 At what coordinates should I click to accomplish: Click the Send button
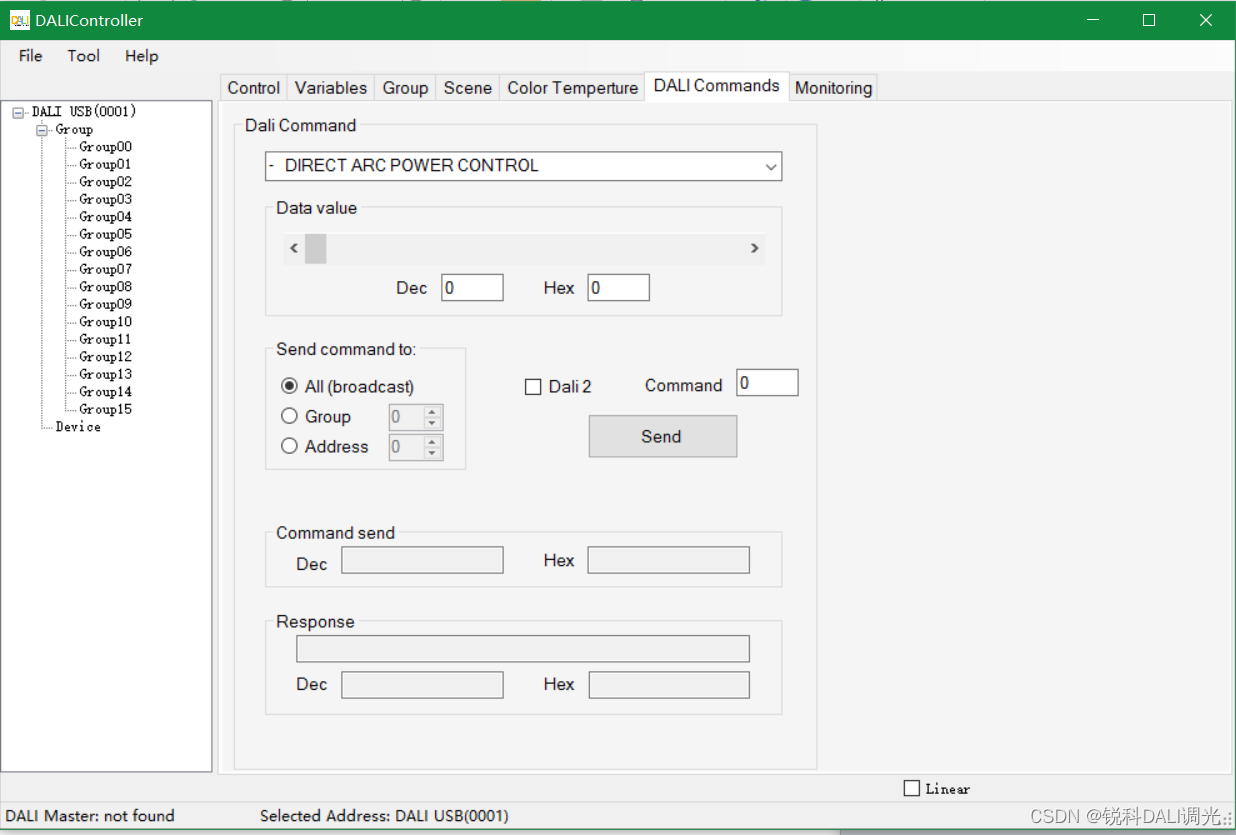(661, 436)
